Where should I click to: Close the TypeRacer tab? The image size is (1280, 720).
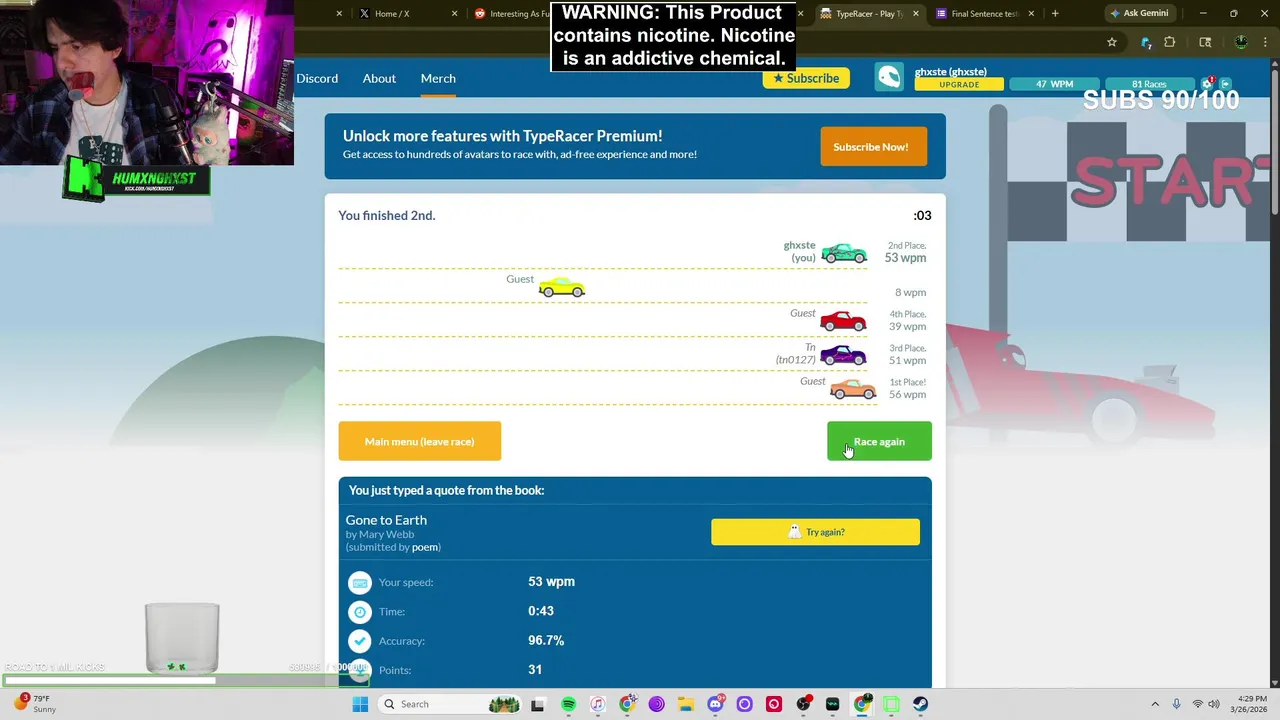pos(915,14)
